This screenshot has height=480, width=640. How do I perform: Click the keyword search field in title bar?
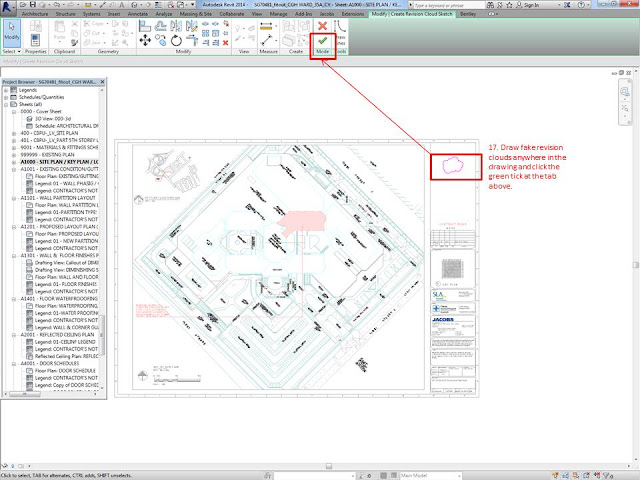point(449,5)
